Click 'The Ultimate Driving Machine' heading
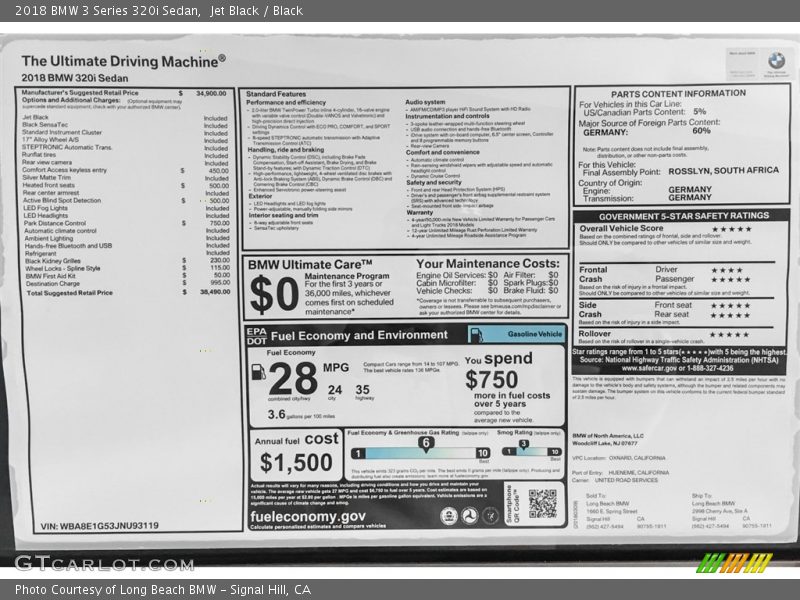Image resolution: width=800 pixels, height=600 pixels. (123, 61)
